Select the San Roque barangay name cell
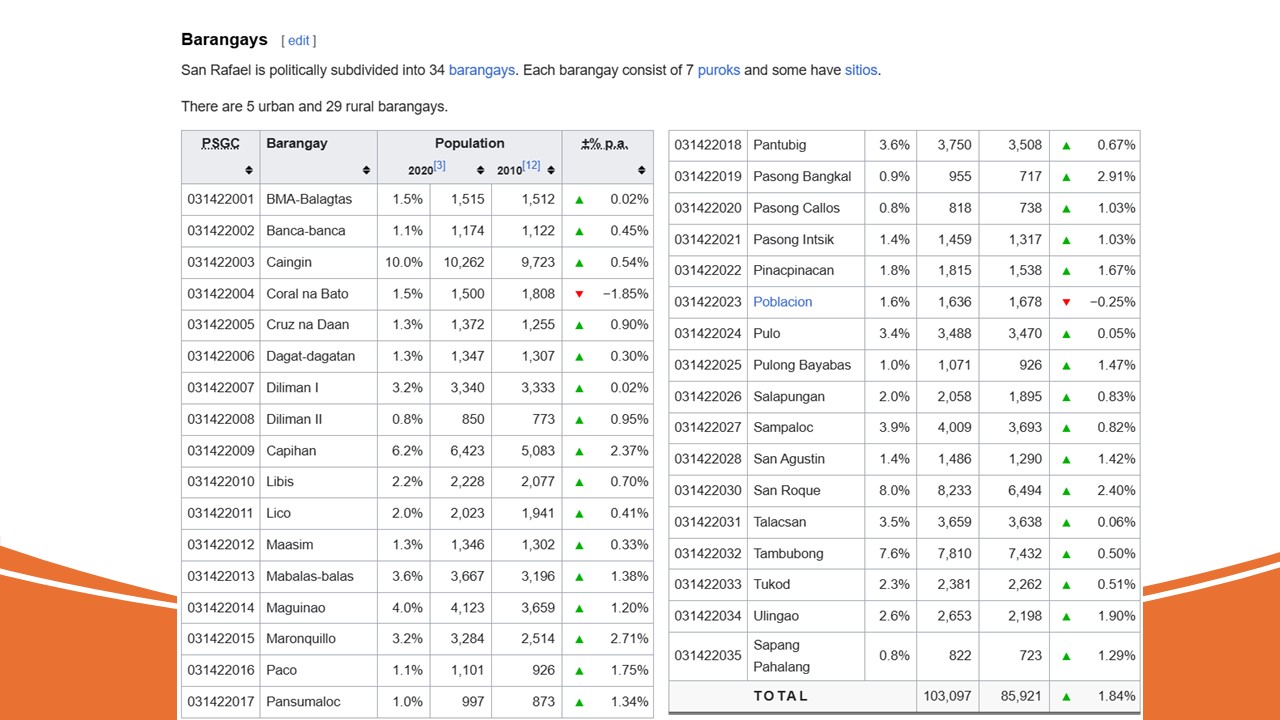Viewport: 1280px width, 720px height. point(786,491)
